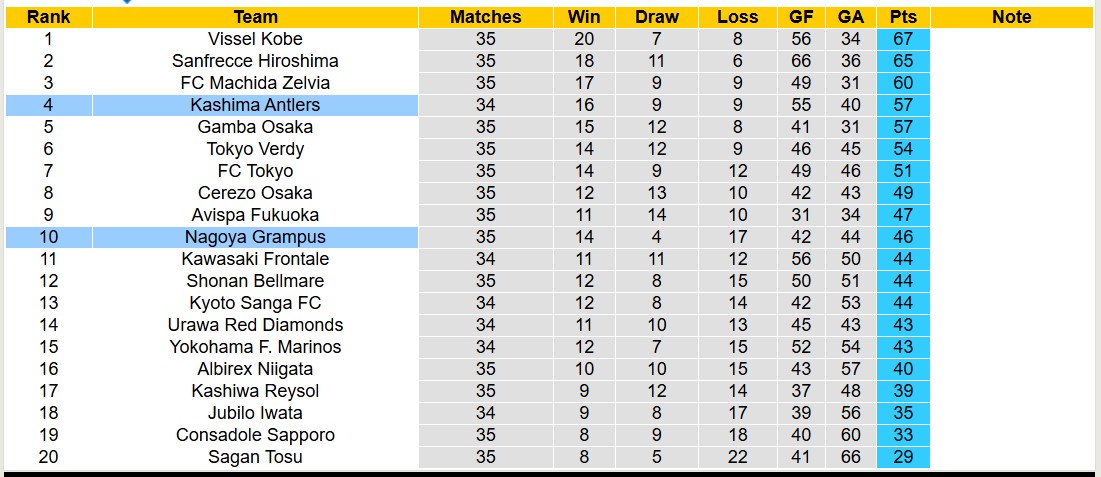Image resolution: width=1101 pixels, height=477 pixels.
Task: Open the FC Machida Zelvia team
Action: point(255,83)
